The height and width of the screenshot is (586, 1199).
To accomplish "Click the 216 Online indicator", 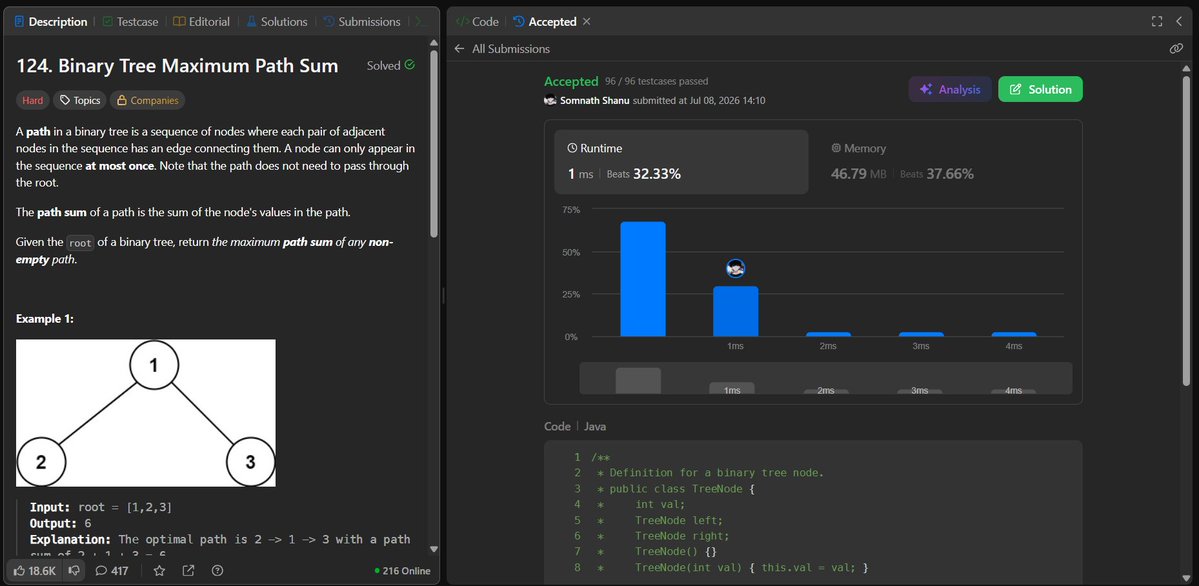I will [x=402, y=571].
